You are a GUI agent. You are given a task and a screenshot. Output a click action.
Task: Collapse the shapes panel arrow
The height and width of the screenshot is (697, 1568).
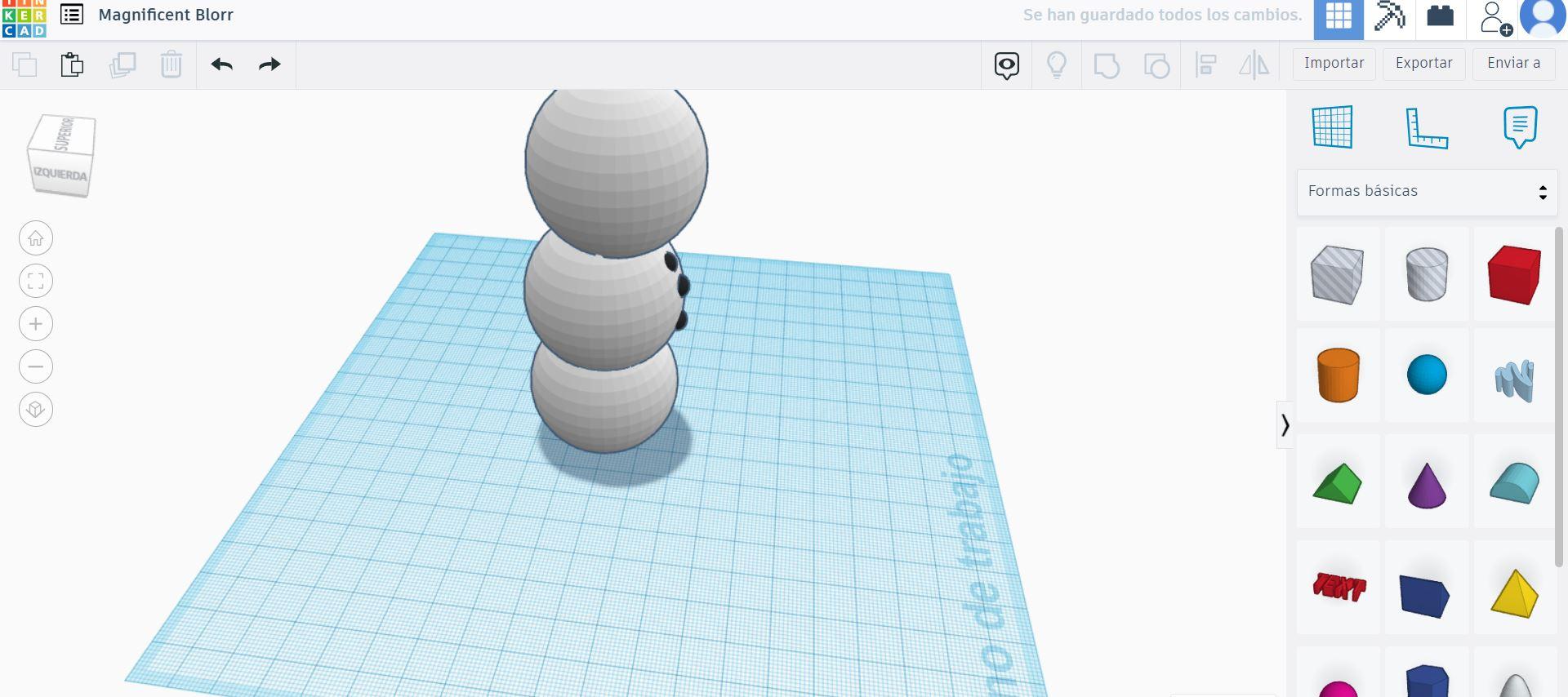point(1285,424)
